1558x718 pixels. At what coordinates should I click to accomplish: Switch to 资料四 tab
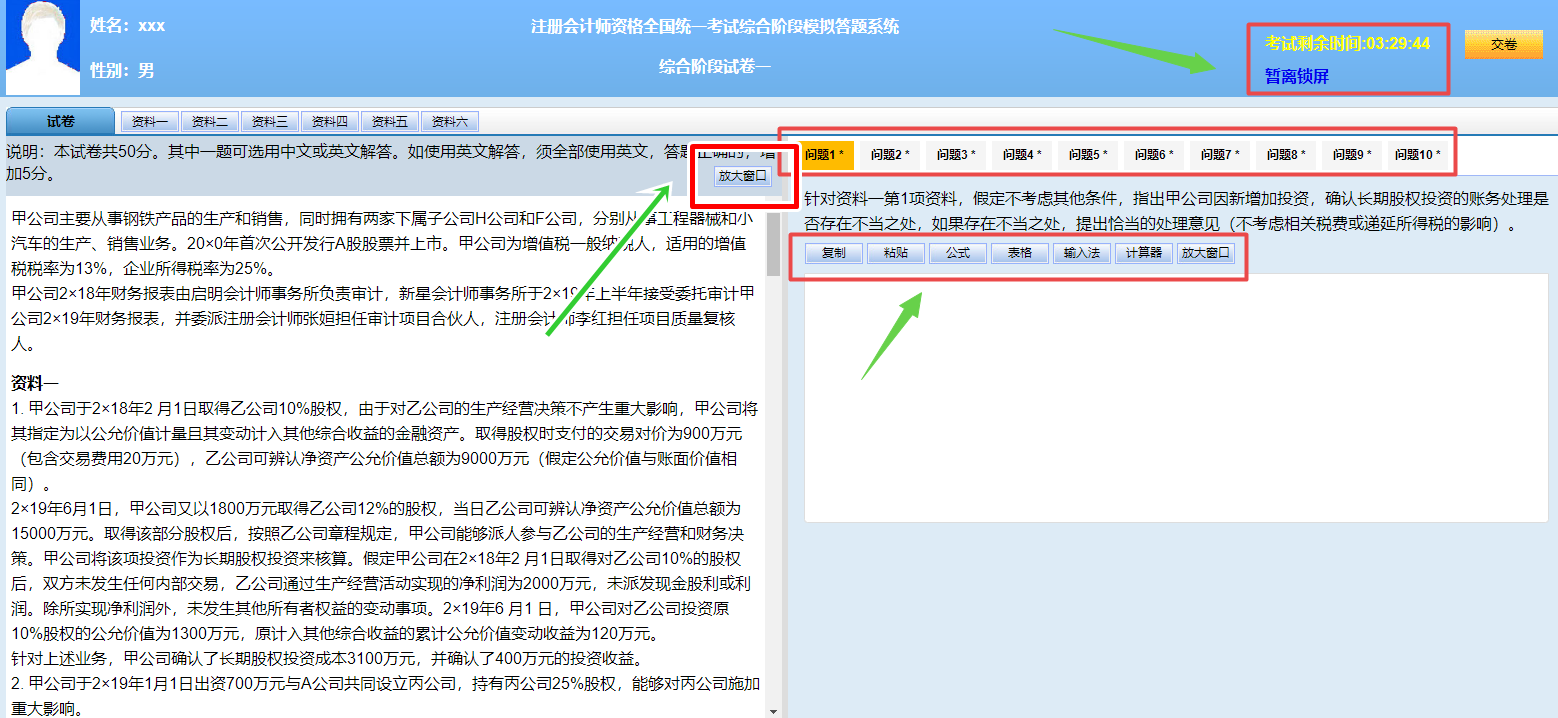(x=330, y=122)
